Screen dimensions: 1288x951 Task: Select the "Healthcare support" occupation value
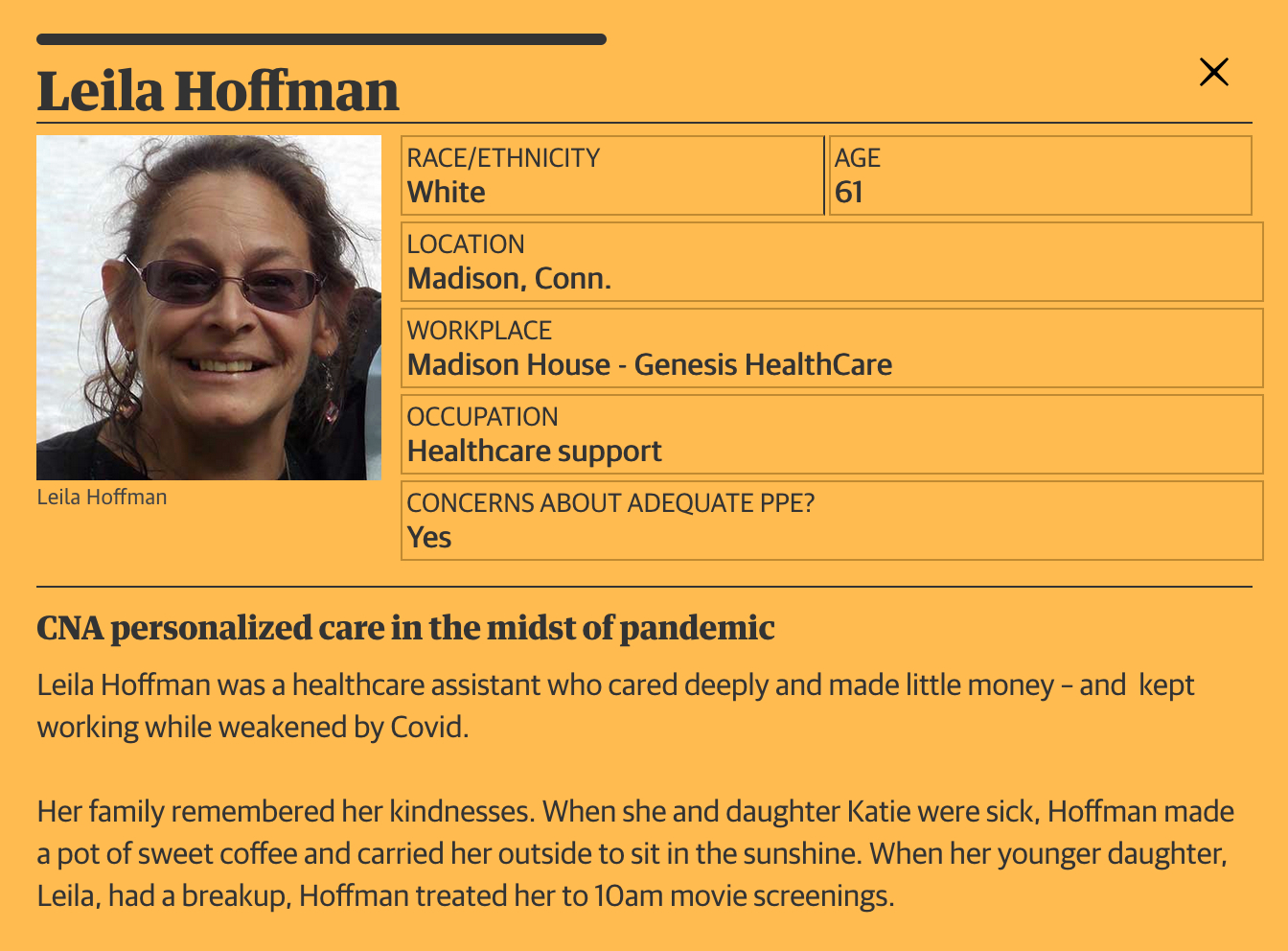(x=534, y=452)
